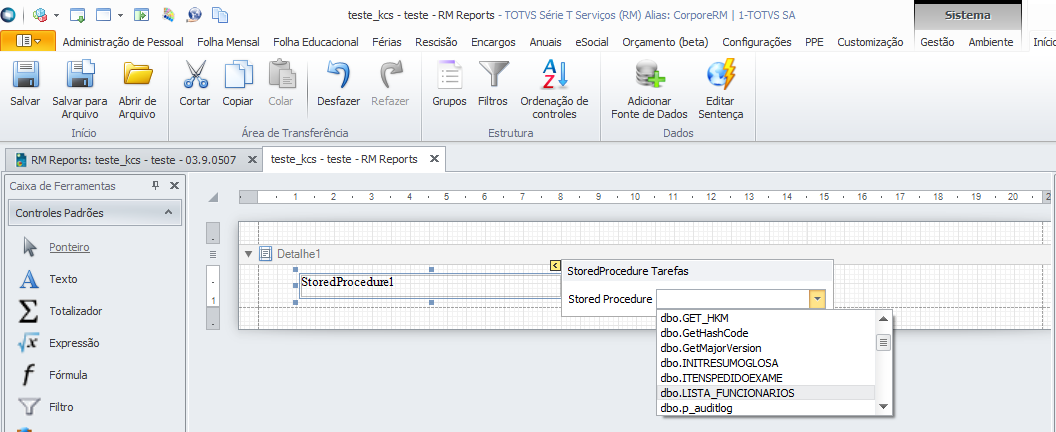
Task: Open Customização ribbon tab
Action: (871, 42)
